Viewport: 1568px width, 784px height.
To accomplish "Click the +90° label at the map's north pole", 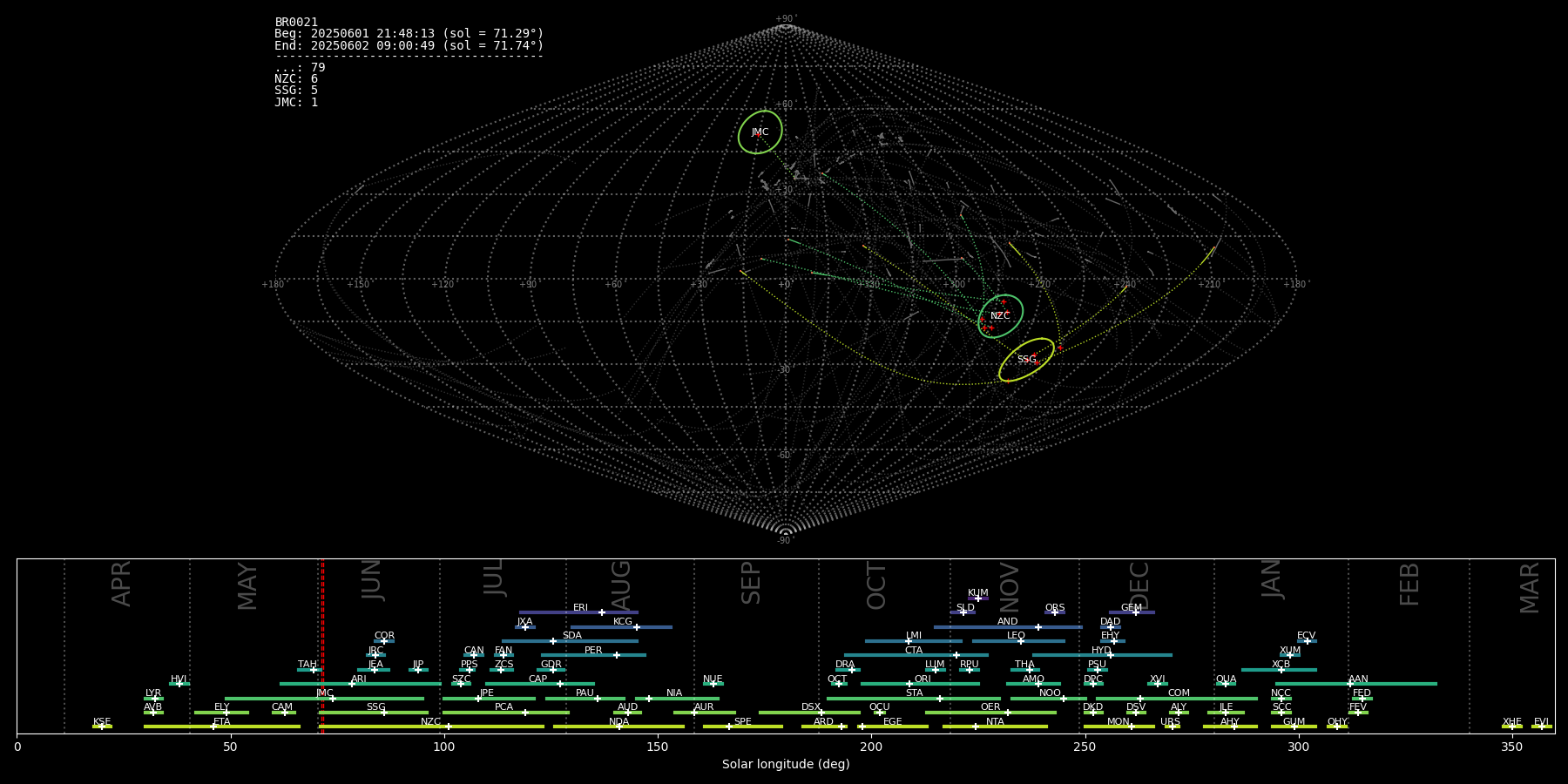I will click(786, 18).
